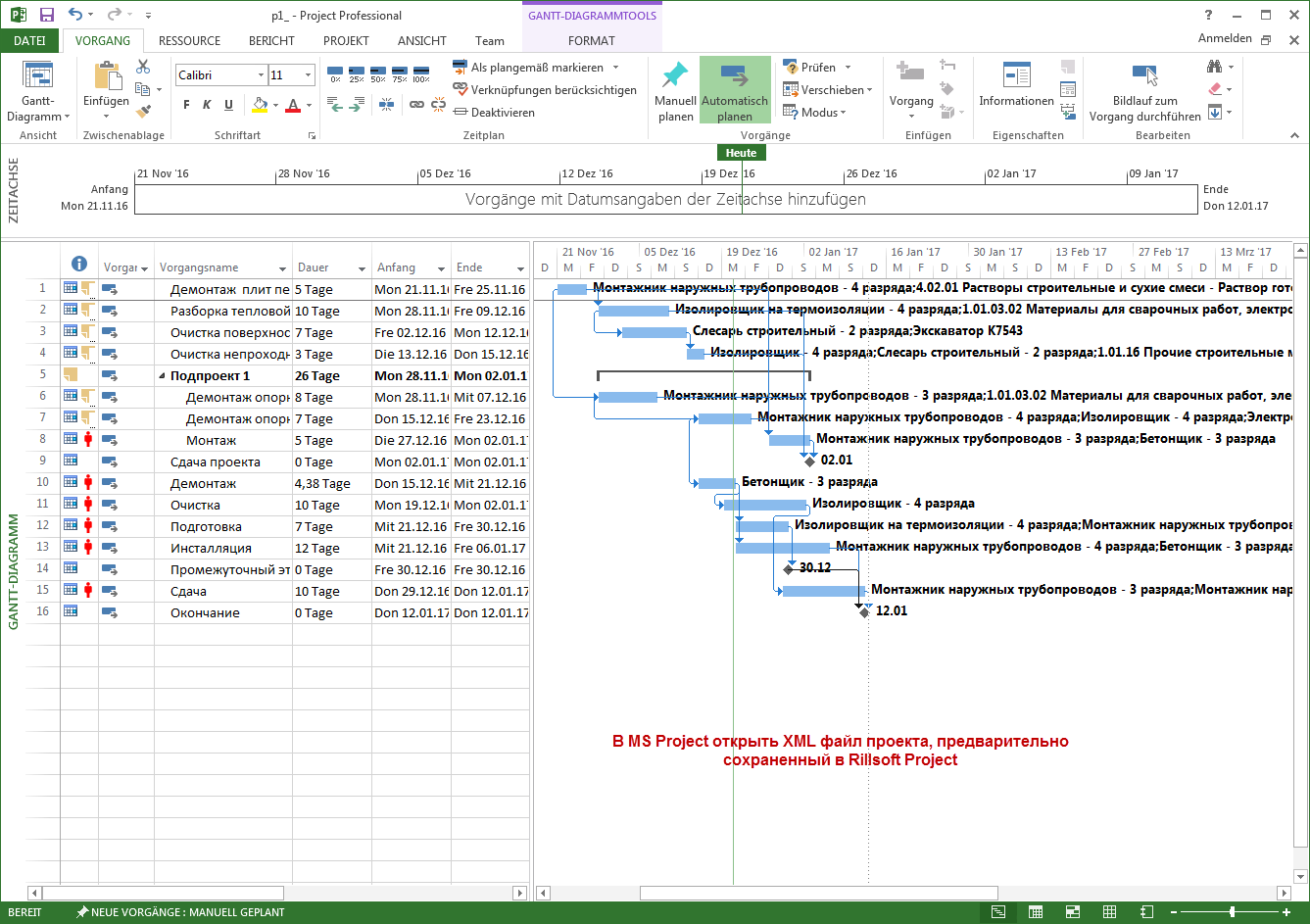Viewport: 1310px width, 924px height.
Task: Click the outdent task green left arrow
Action: (335, 104)
